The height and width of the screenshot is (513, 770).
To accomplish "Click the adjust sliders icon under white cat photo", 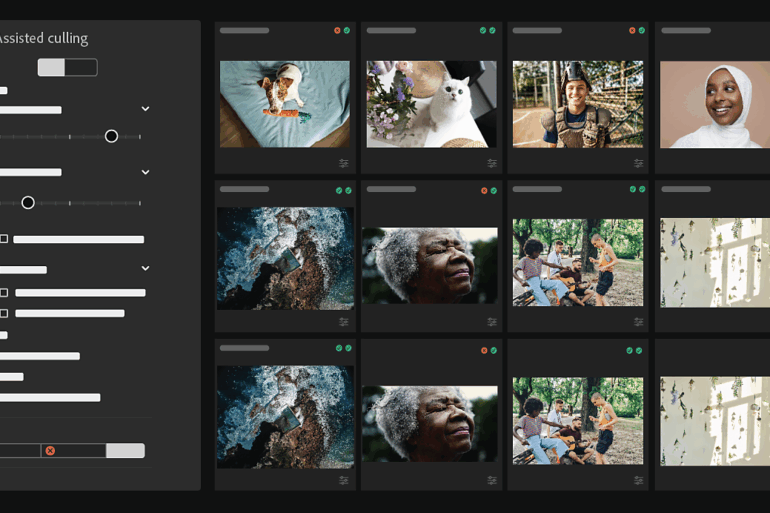I will tap(491, 163).
